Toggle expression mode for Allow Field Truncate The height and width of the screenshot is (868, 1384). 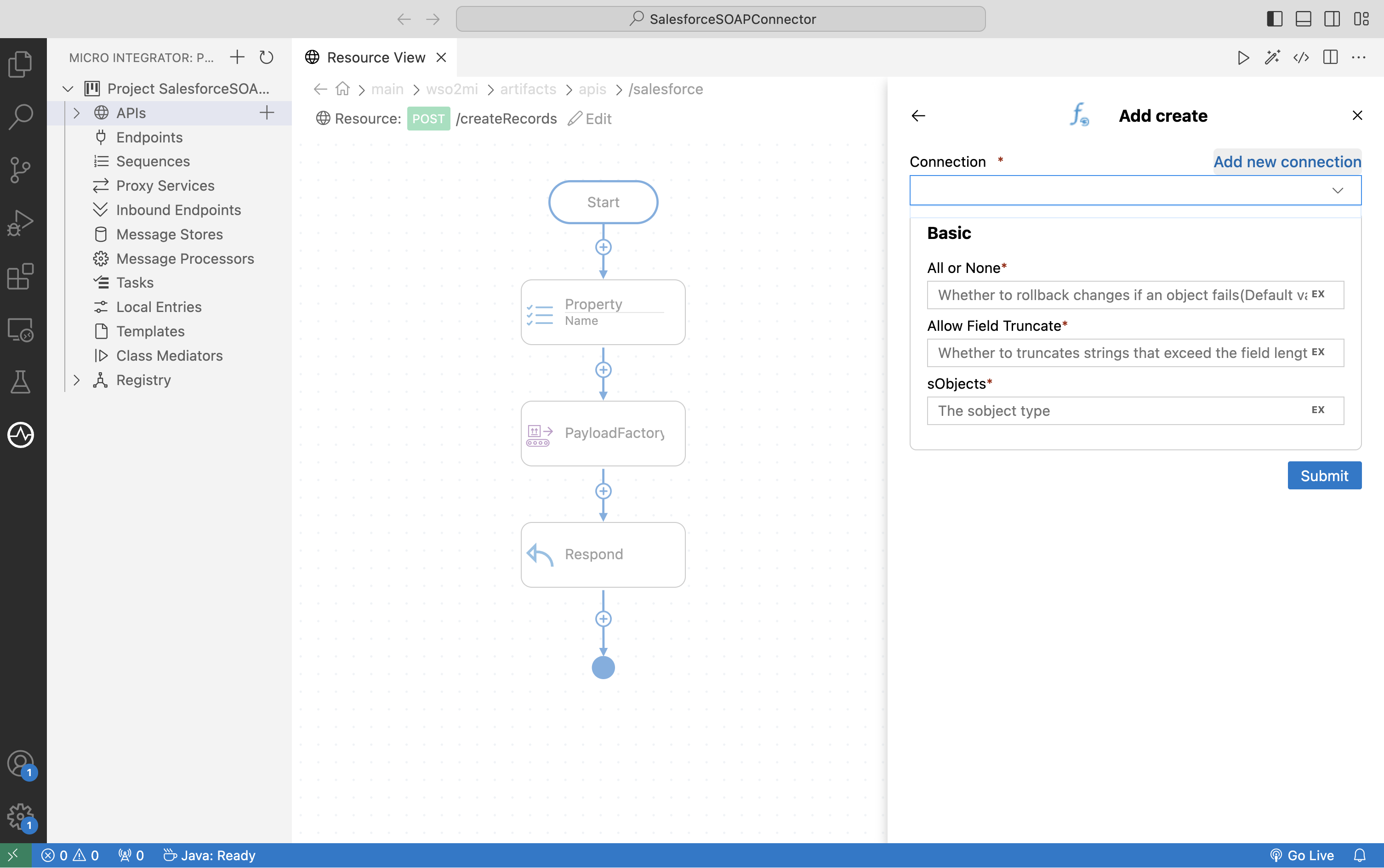pyautogui.click(x=1318, y=352)
